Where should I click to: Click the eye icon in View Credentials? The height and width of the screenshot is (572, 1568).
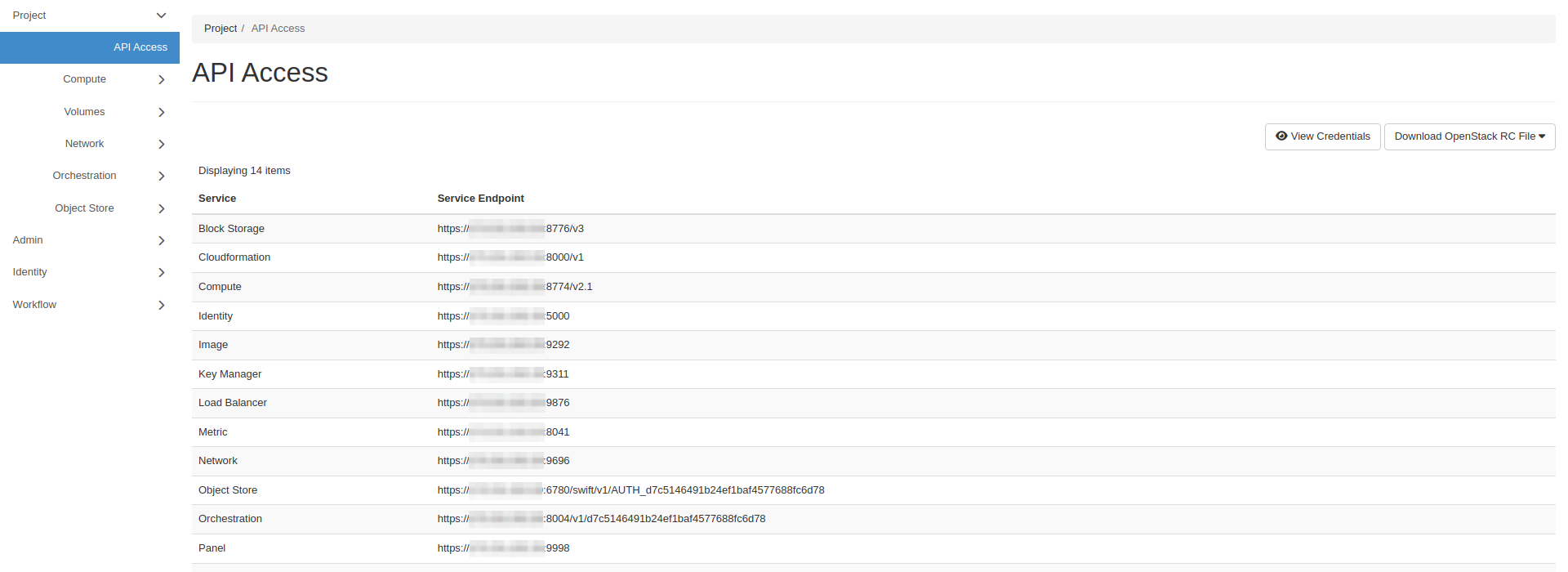(1281, 136)
